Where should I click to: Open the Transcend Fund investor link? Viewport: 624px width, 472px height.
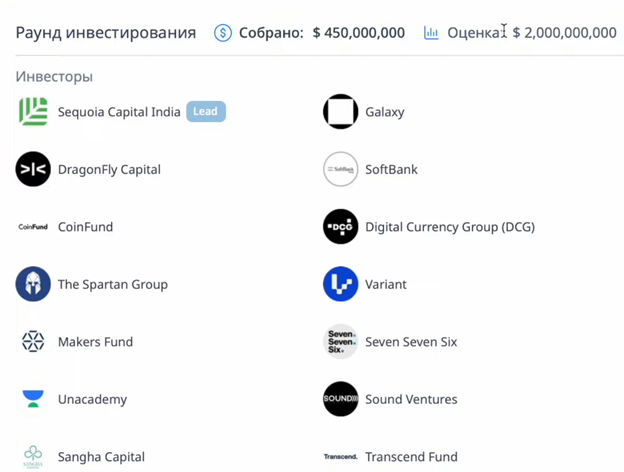click(x=411, y=456)
